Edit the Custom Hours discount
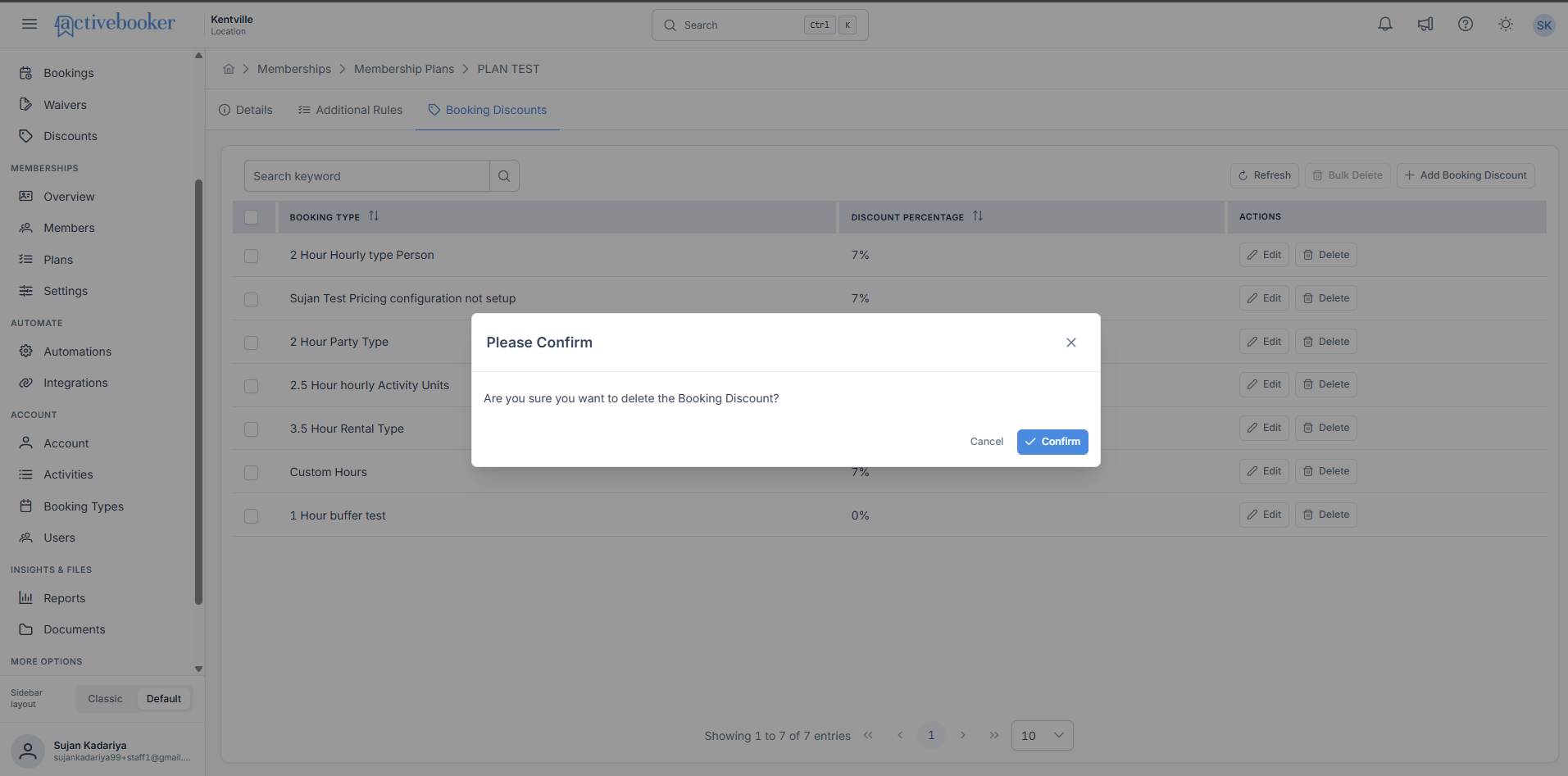This screenshot has width=1568, height=776. point(1264,471)
